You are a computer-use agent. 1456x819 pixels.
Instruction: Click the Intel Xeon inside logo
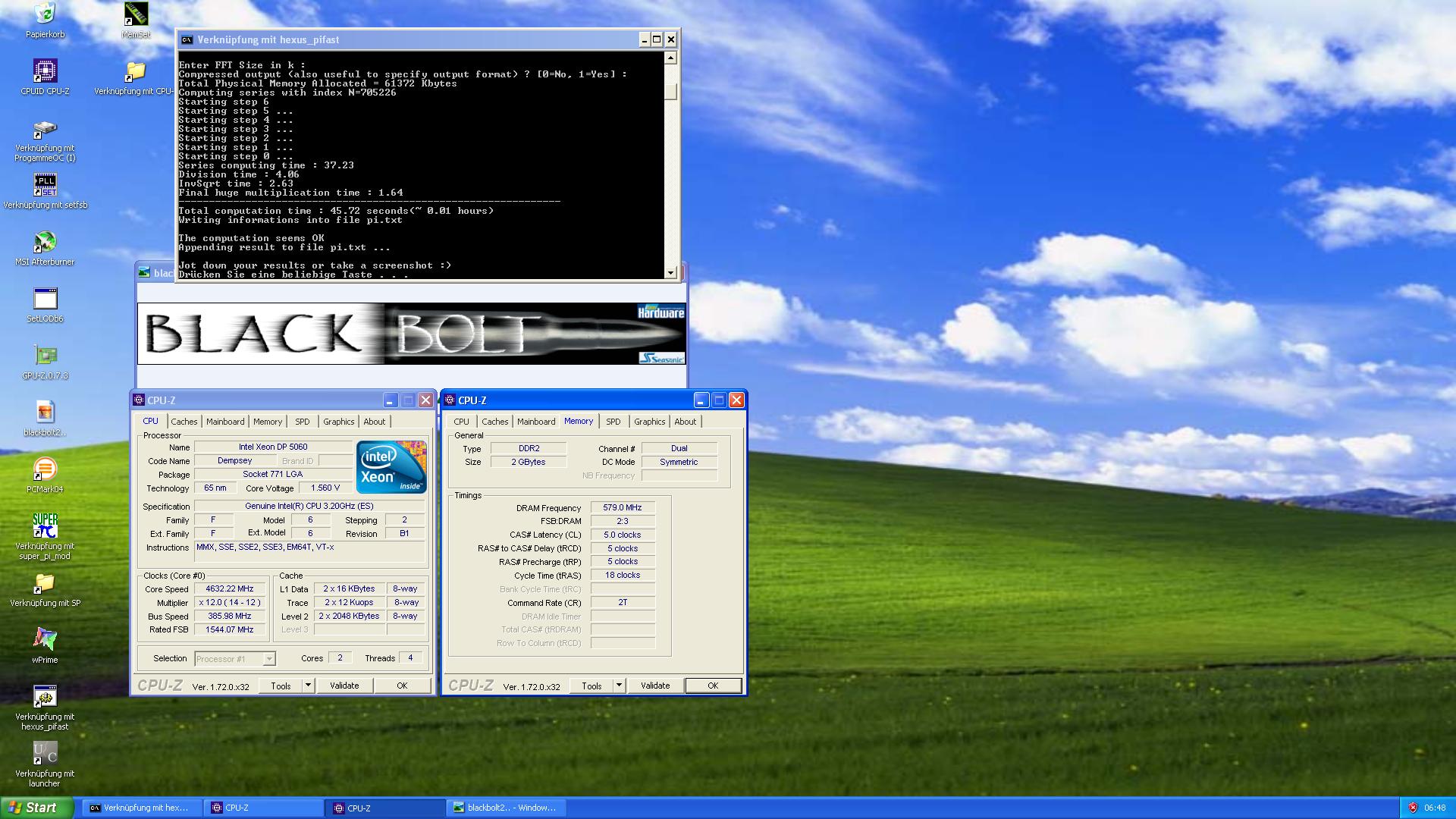click(391, 466)
